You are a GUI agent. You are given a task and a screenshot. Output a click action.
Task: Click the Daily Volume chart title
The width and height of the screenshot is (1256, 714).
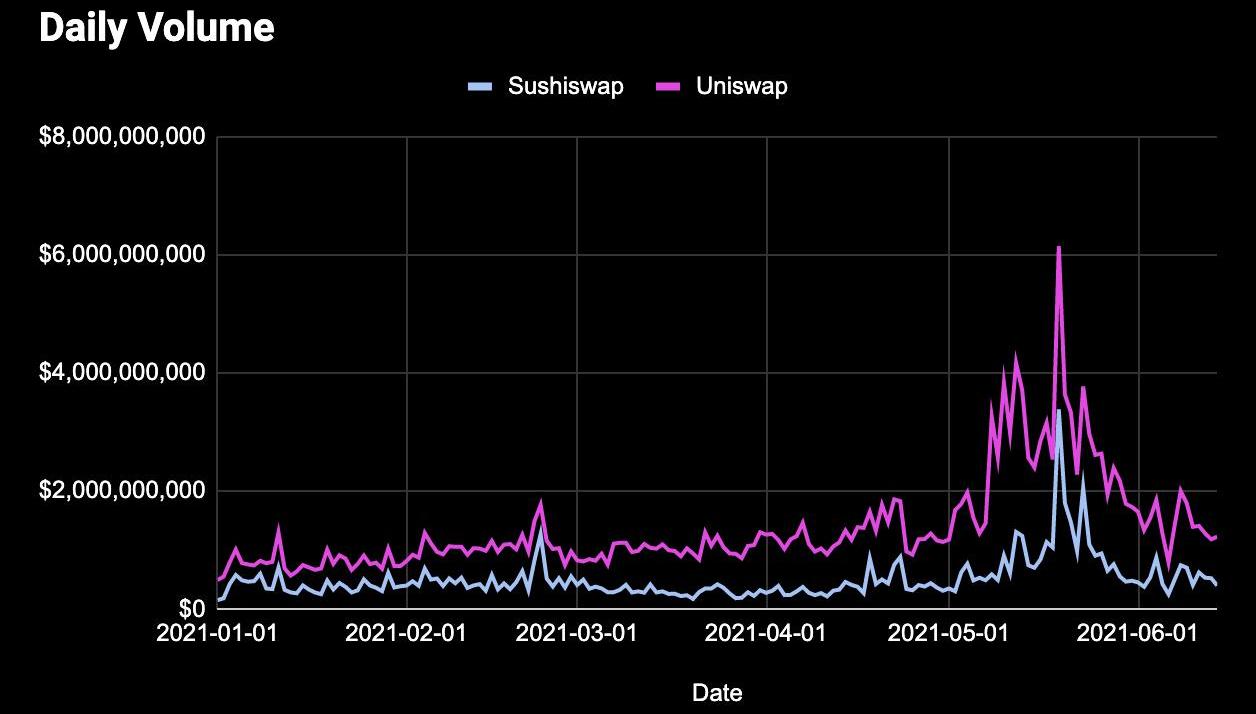pos(156,28)
